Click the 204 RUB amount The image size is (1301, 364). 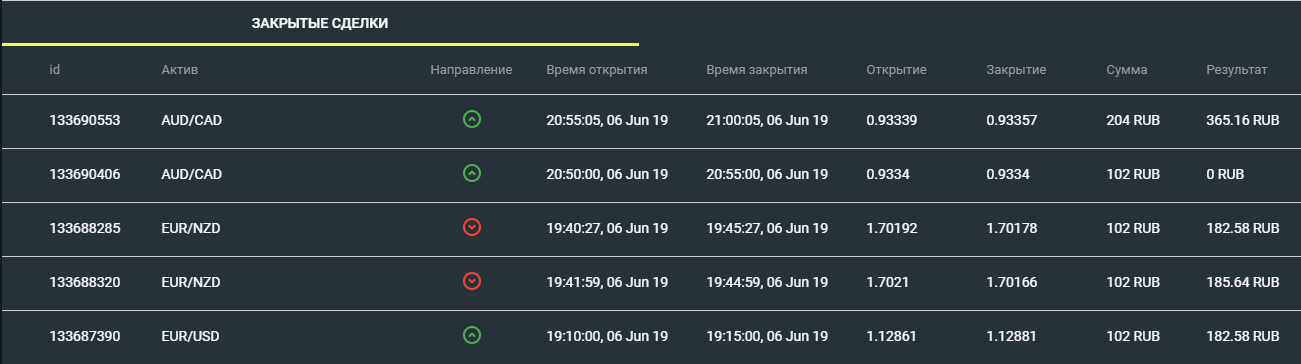click(1133, 120)
